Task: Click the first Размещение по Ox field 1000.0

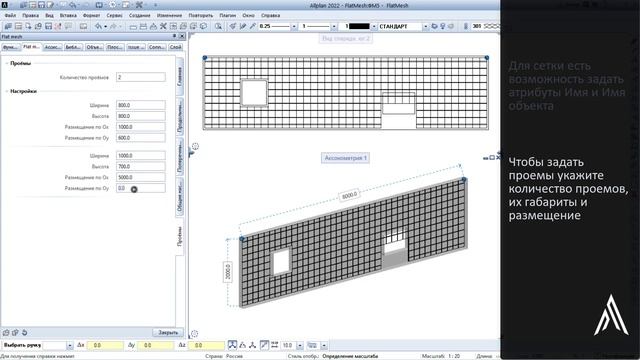Action: (141, 127)
